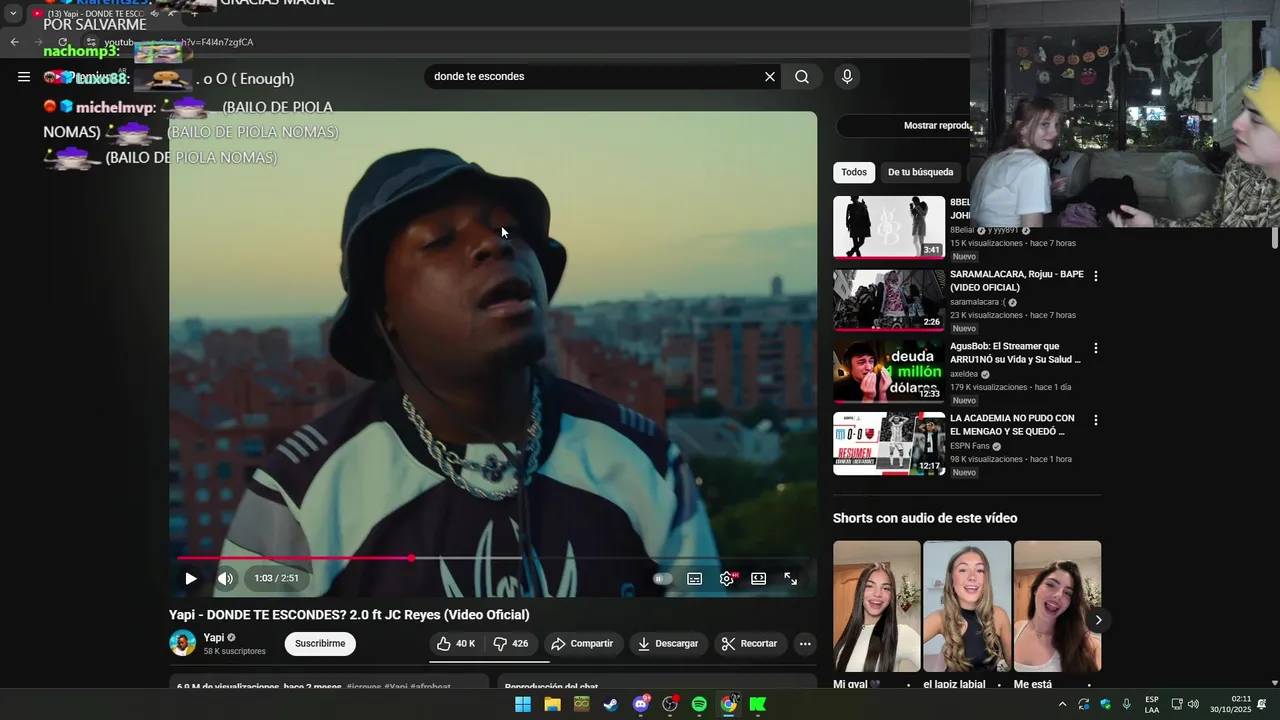Open options menu for AgusBob video
The width and height of the screenshot is (1280, 720).
pyautogui.click(x=1095, y=348)
